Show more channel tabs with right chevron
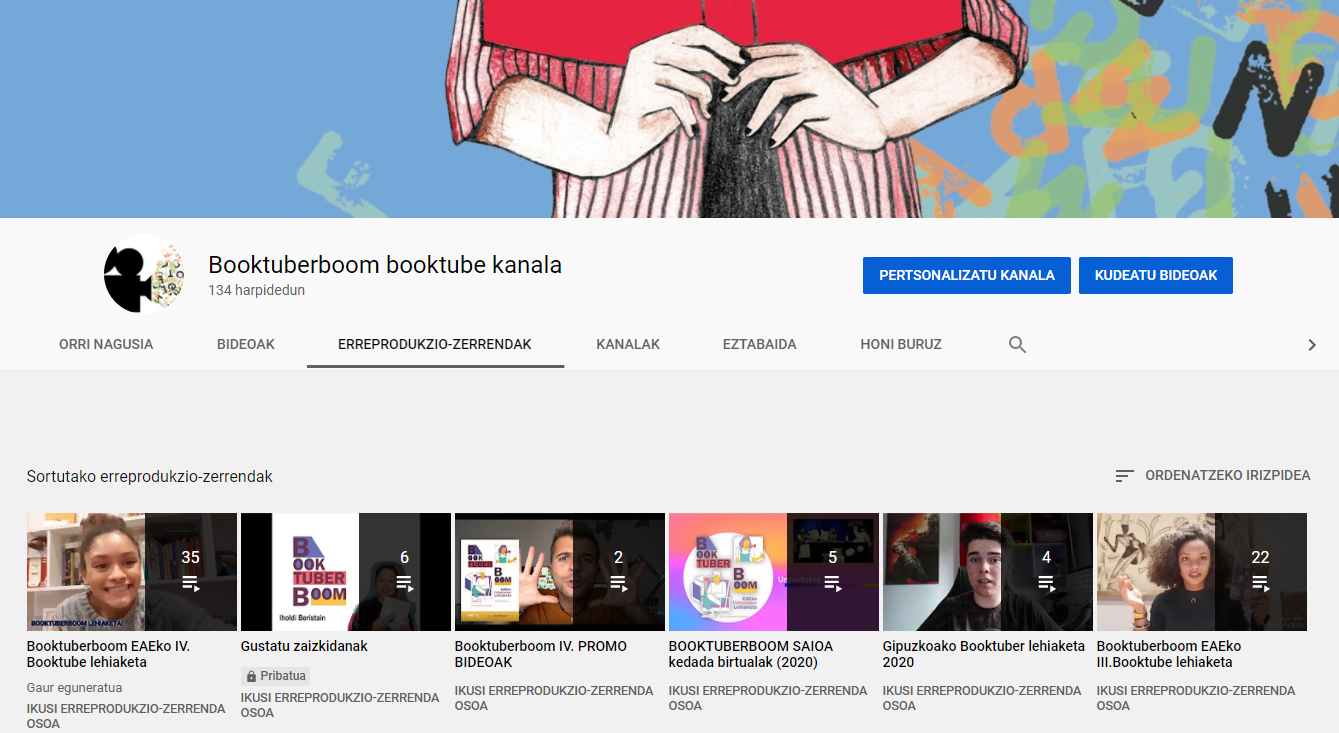 click(1312, 345)
